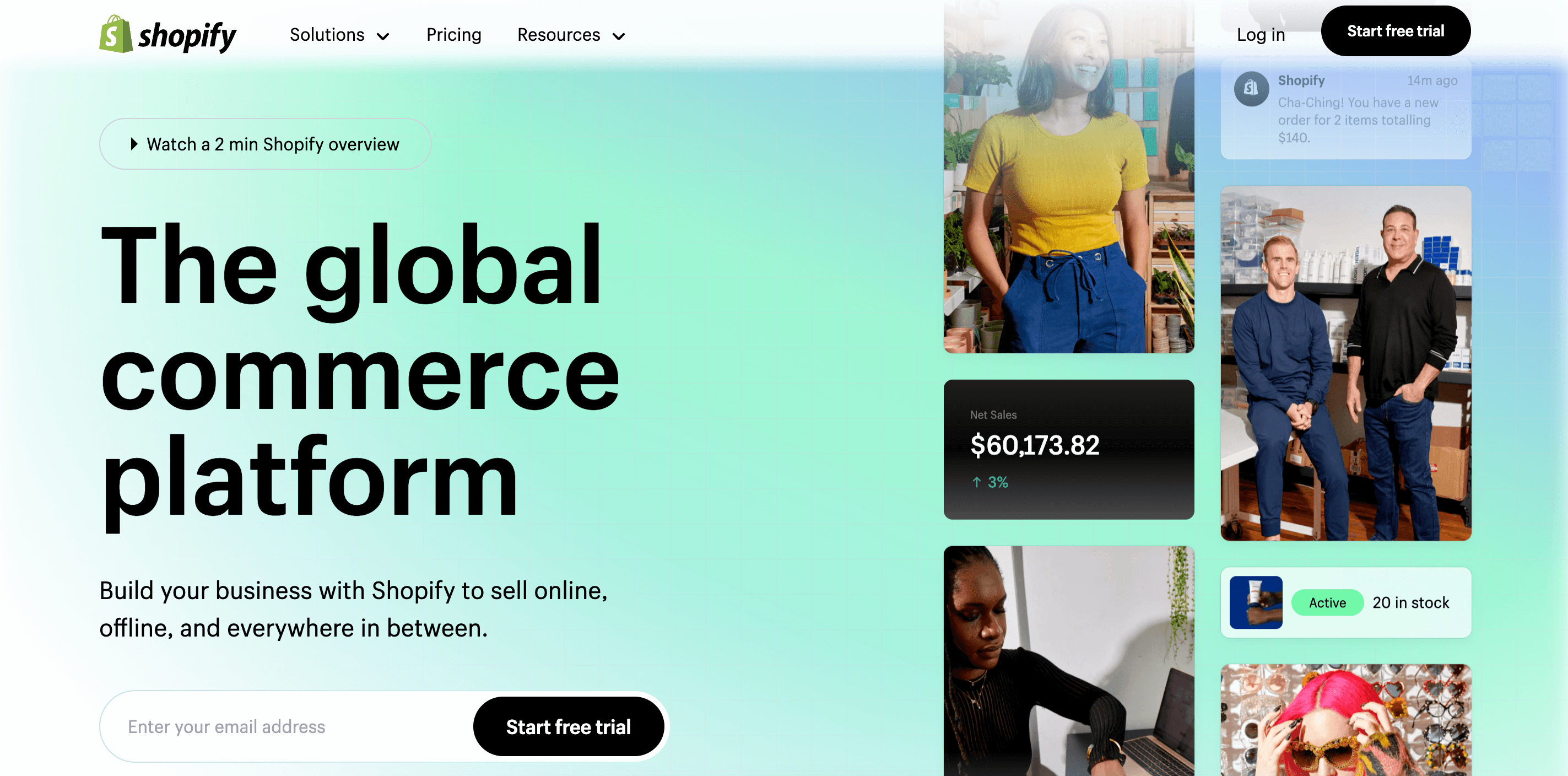The width and height of the screenshot is (1568, 776).
Task: Select the Net Sales $60,173.82 card
Action: point(1069,450)
